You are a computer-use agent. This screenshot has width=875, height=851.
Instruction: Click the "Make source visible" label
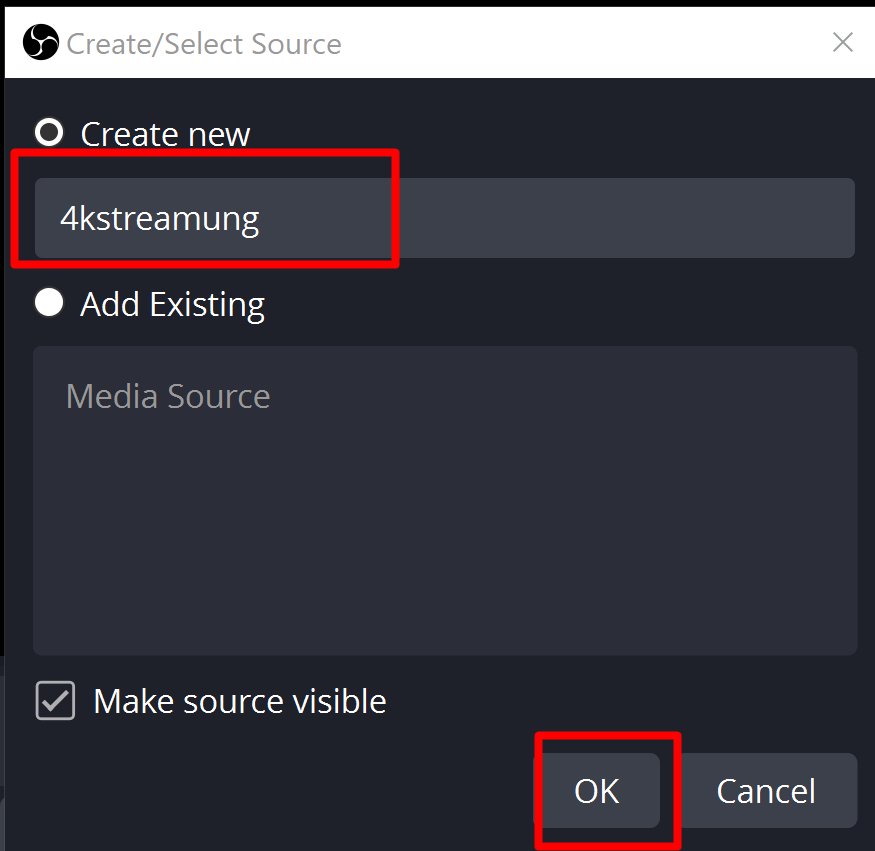click(x=240, y=702)
